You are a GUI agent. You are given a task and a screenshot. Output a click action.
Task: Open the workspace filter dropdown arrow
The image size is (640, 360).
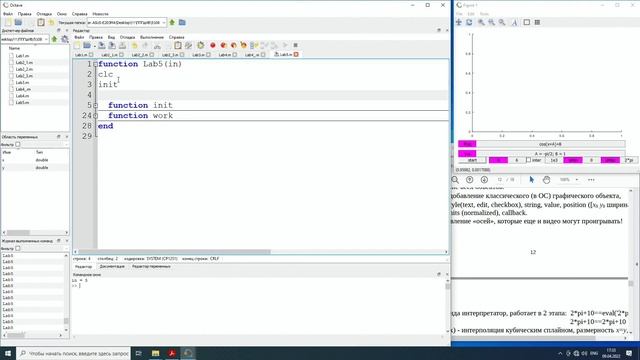coord(66,144)
